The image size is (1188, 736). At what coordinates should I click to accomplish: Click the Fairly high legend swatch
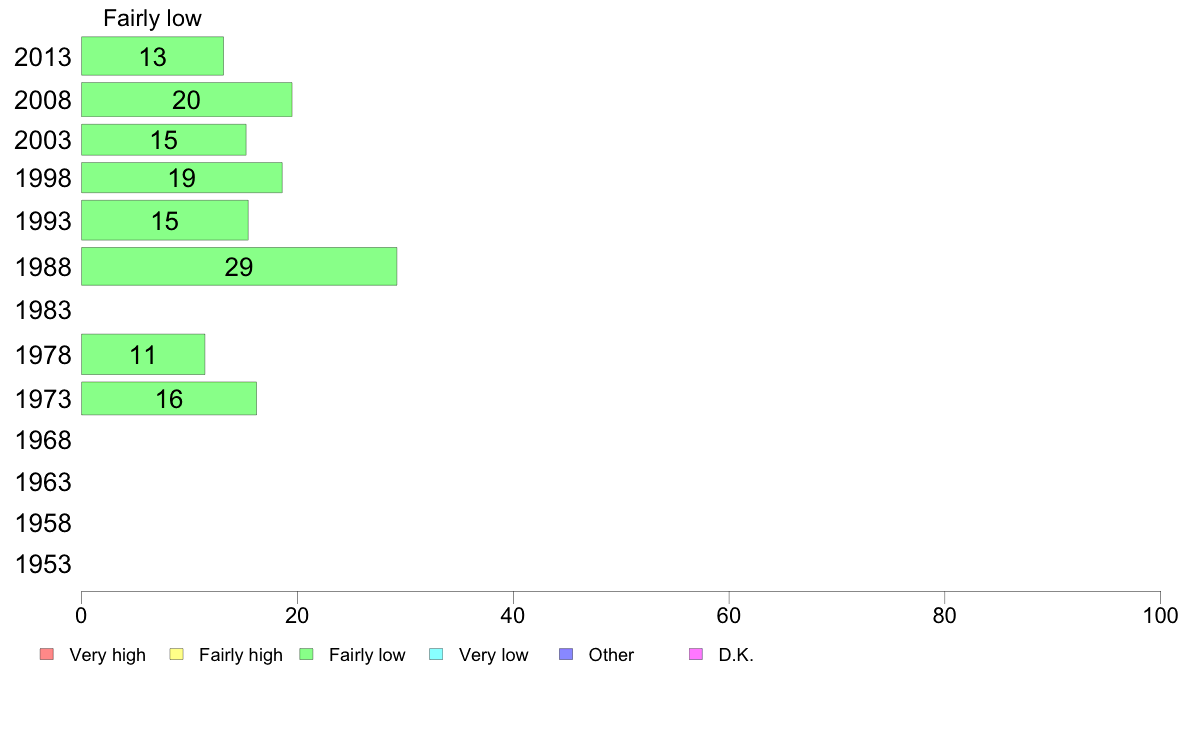tap(176, 655)
